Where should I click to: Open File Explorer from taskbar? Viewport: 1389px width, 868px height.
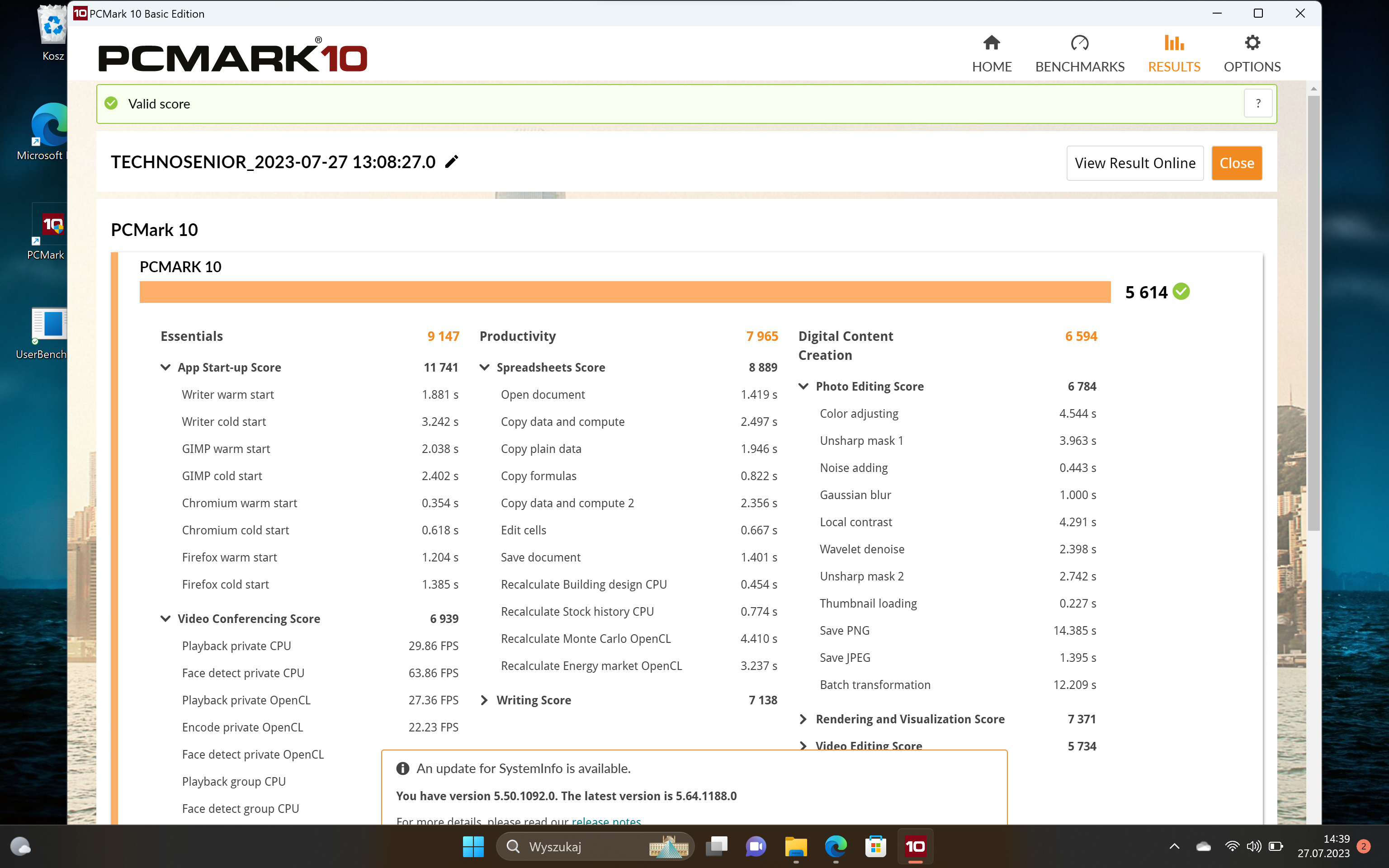point(796,846)
